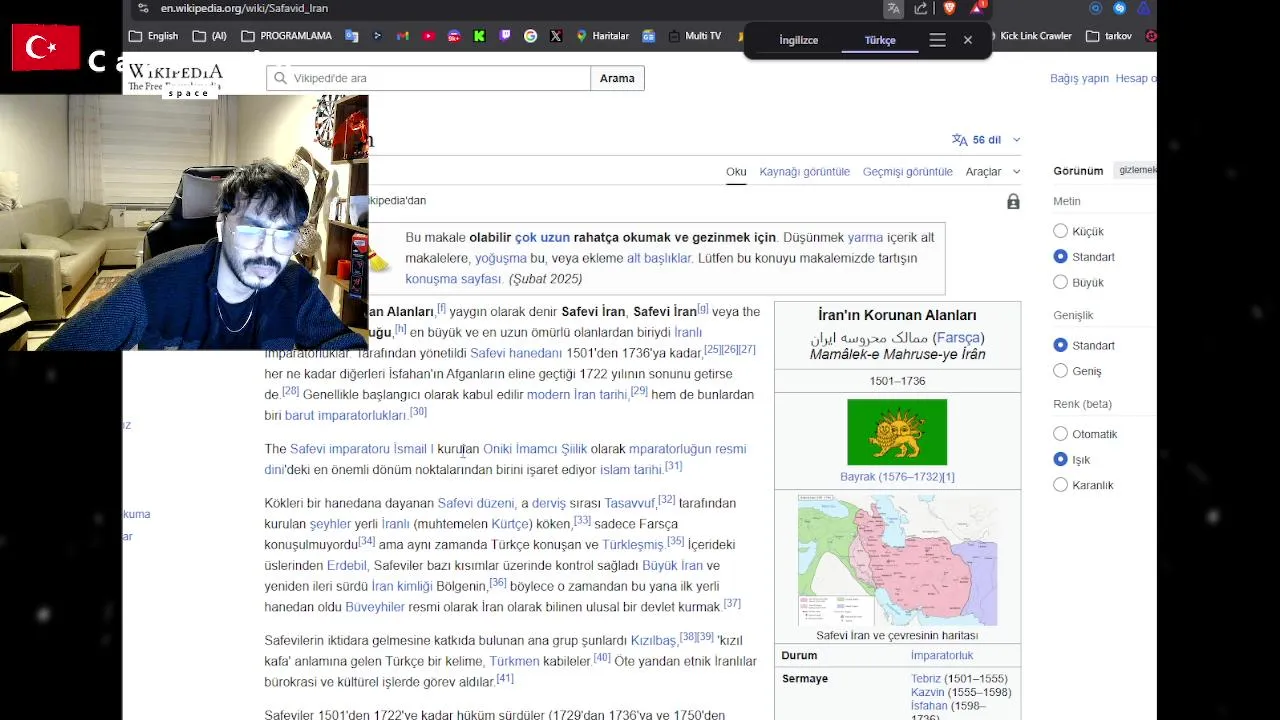The width and height of the screenshot is (1280, 720).
Task: Click the Safevi İran map thumbnail
Action: [x=897, y=560]
